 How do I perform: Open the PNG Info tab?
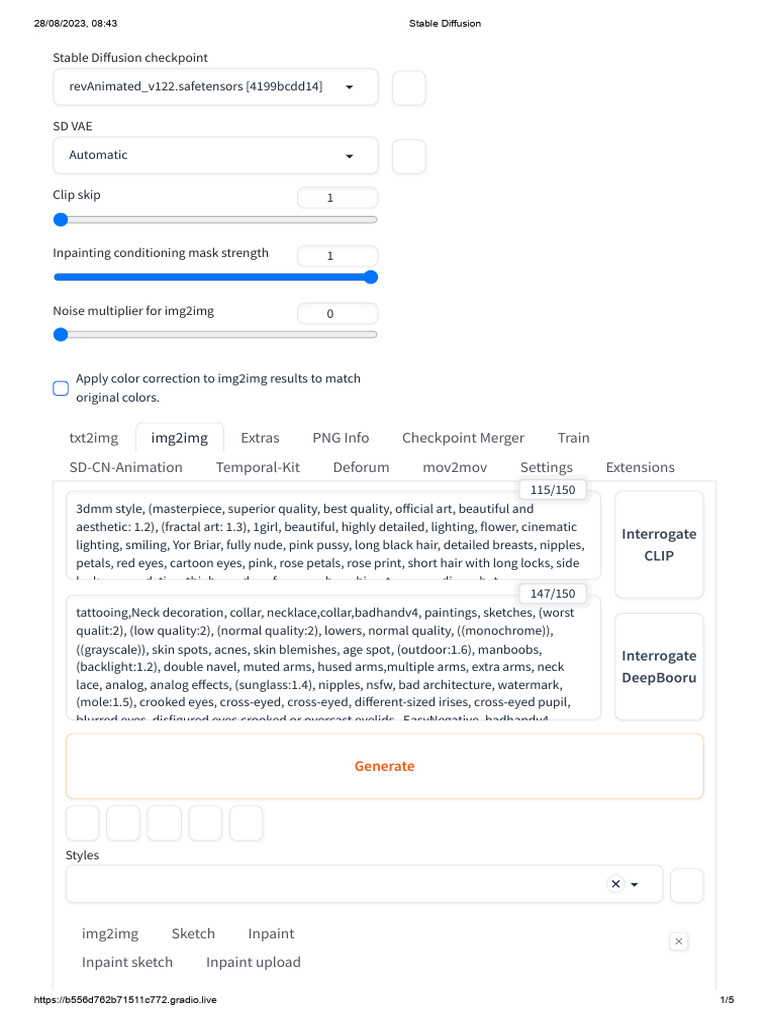(x=340, y=438)
